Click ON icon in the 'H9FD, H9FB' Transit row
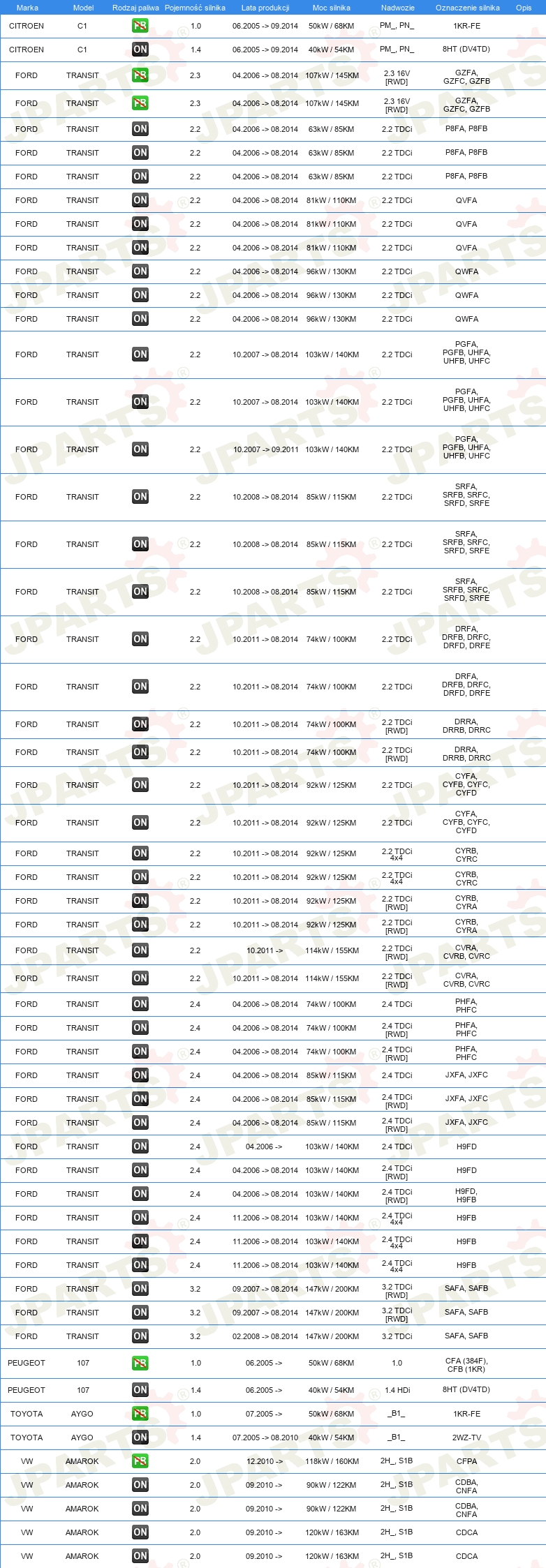The width and height of the screenshot is (546, 1568). (140, 1194)
